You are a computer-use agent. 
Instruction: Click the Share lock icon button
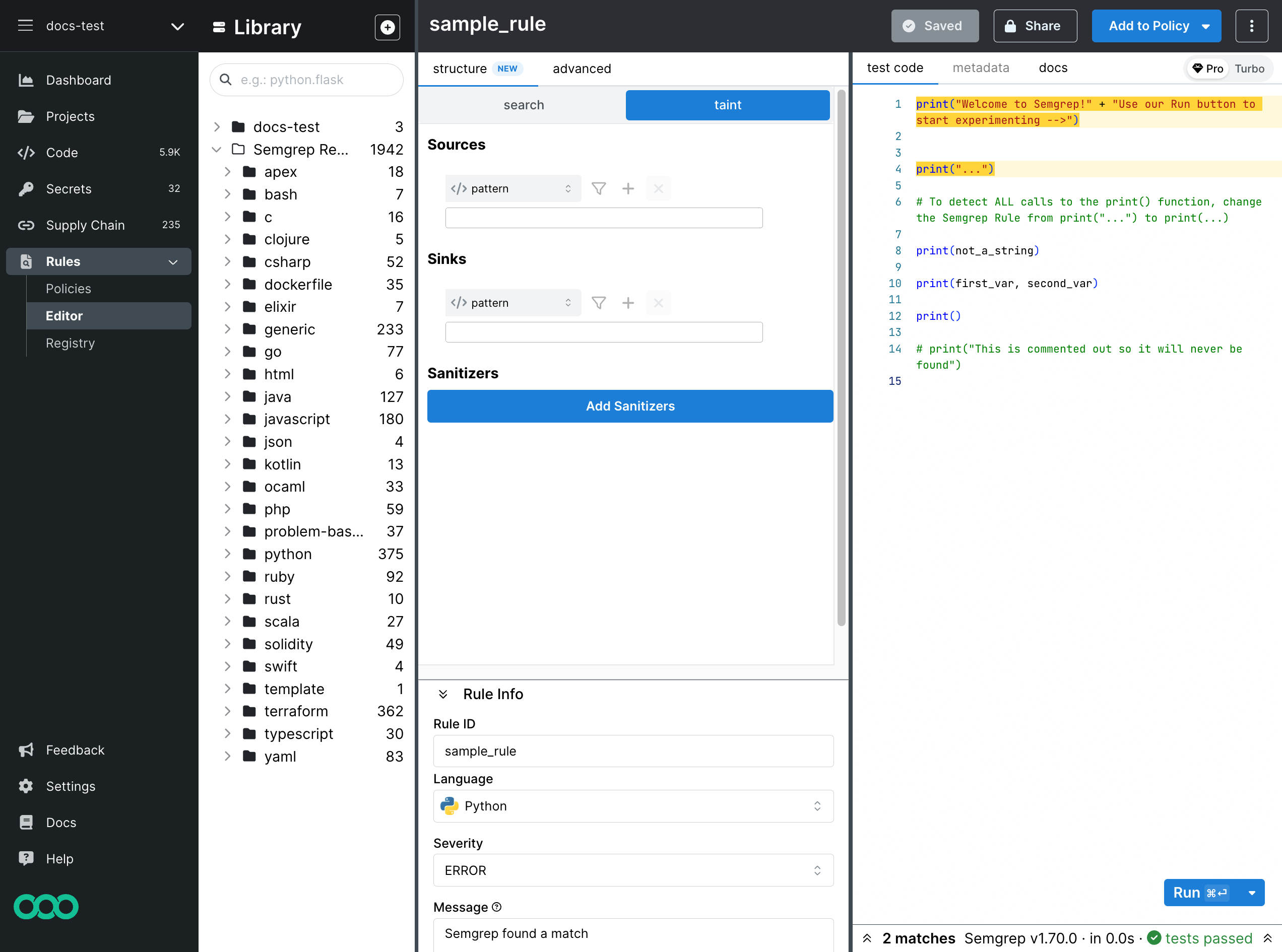(1035, 25)
